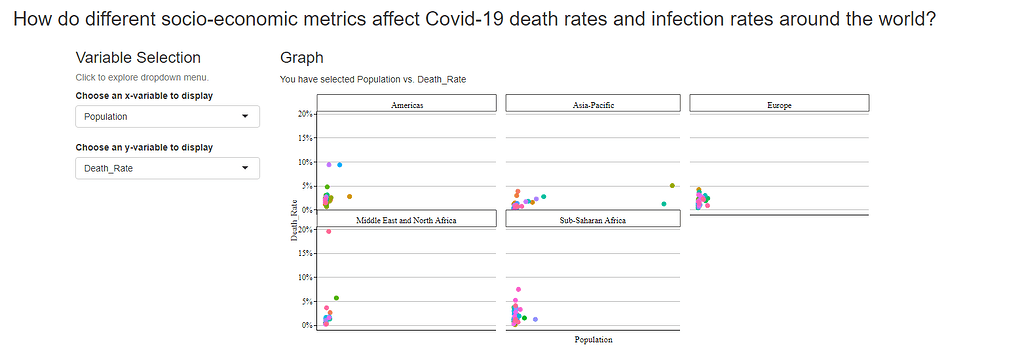This screenshot has width=1024, height=360.
Task: Select the Middle East and North Africa header
Action: [407, 219]
